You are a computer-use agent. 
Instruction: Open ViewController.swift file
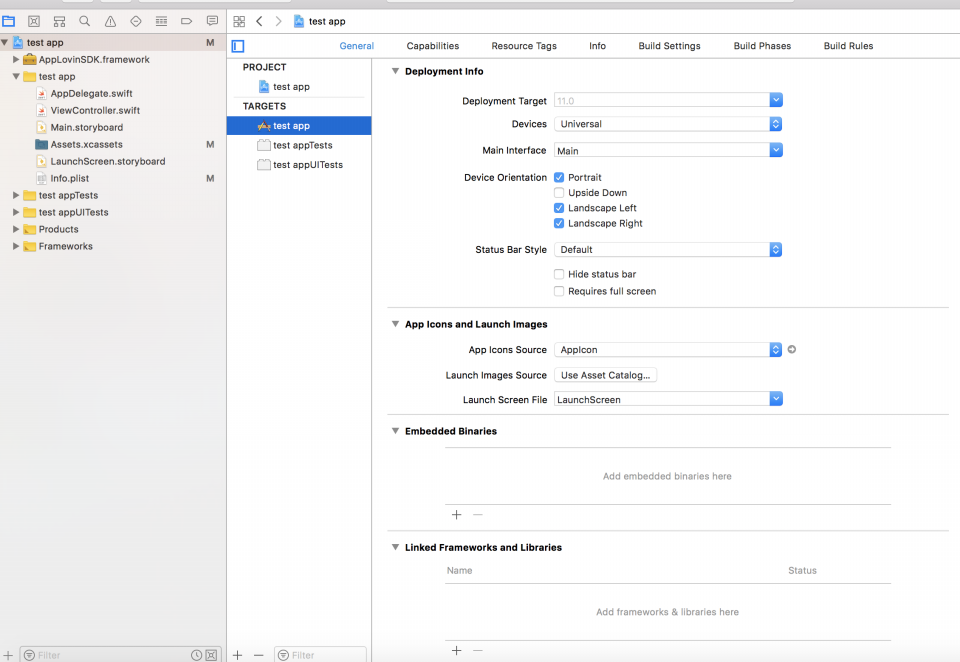coord(95,111)
